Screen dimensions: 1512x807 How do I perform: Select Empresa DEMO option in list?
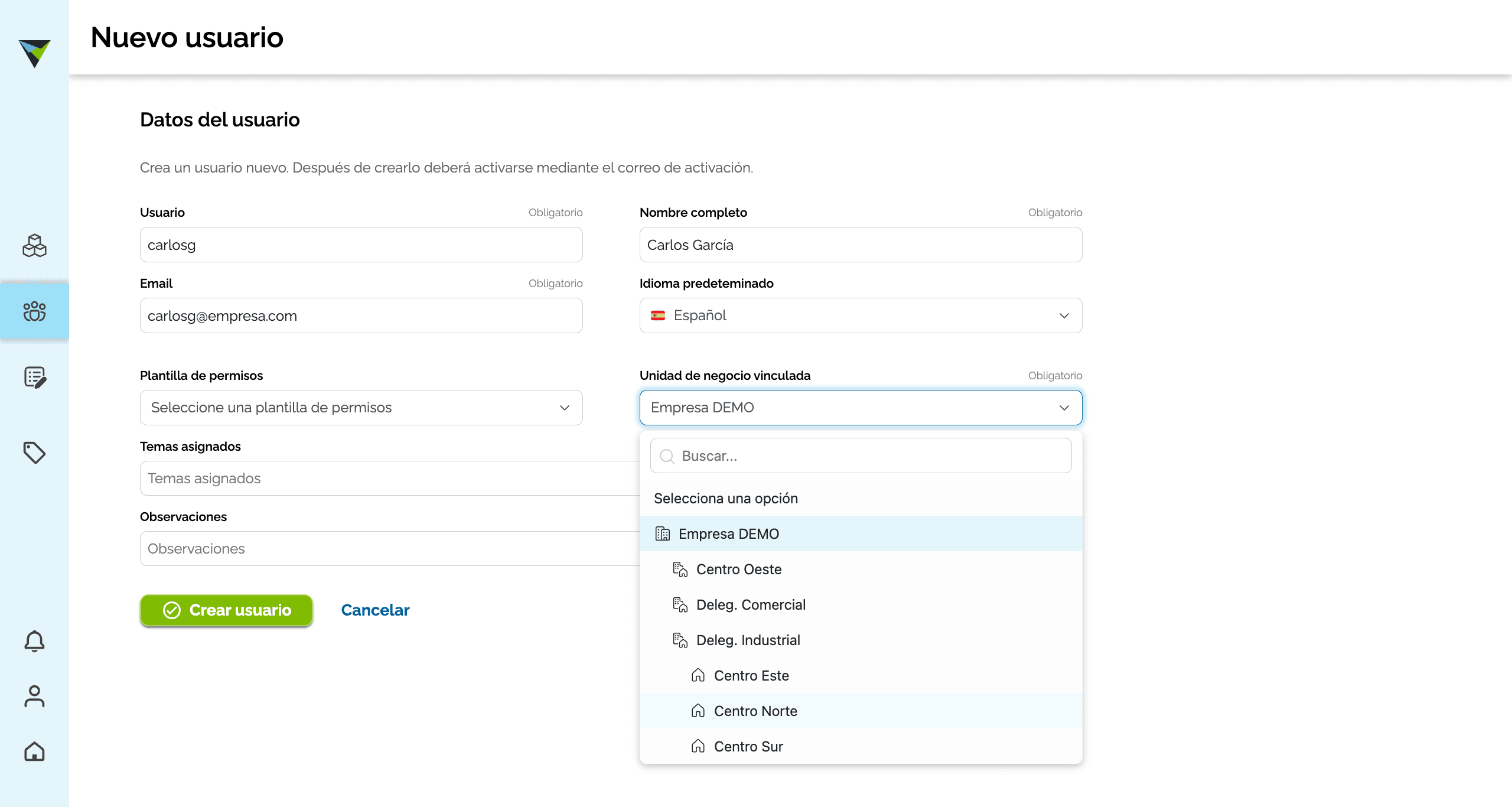861,533
